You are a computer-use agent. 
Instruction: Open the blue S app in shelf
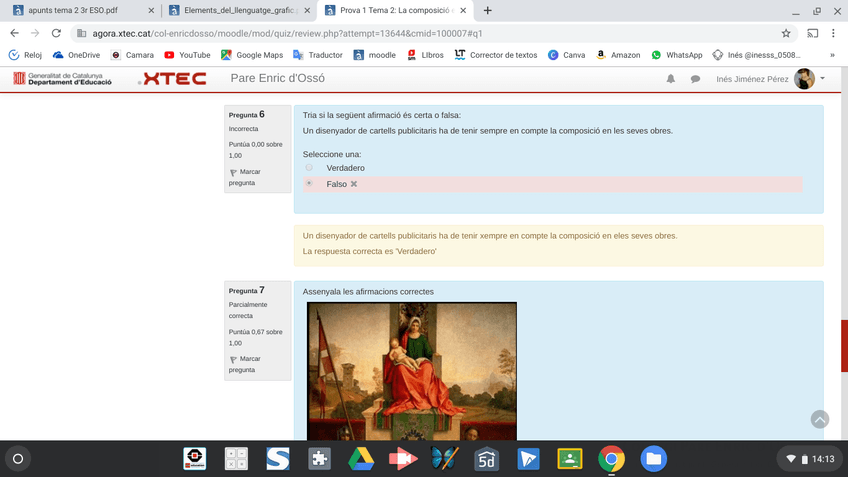click(x=277, y=459)
